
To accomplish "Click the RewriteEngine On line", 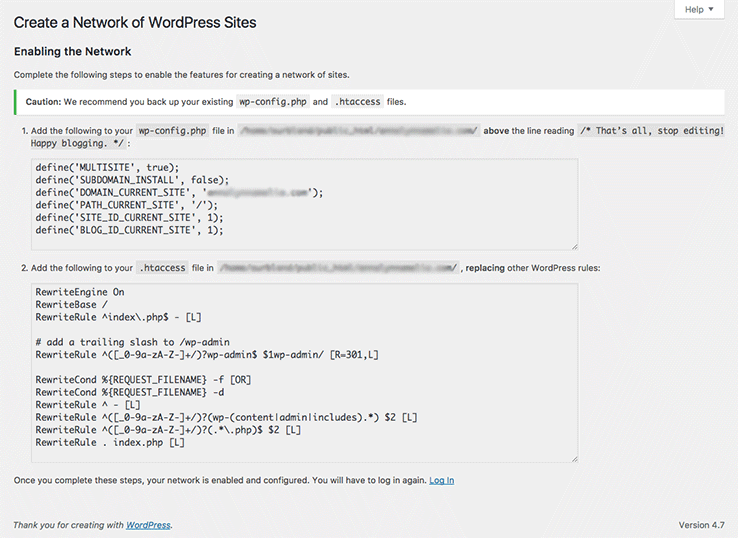I will [x=80, y=292].
